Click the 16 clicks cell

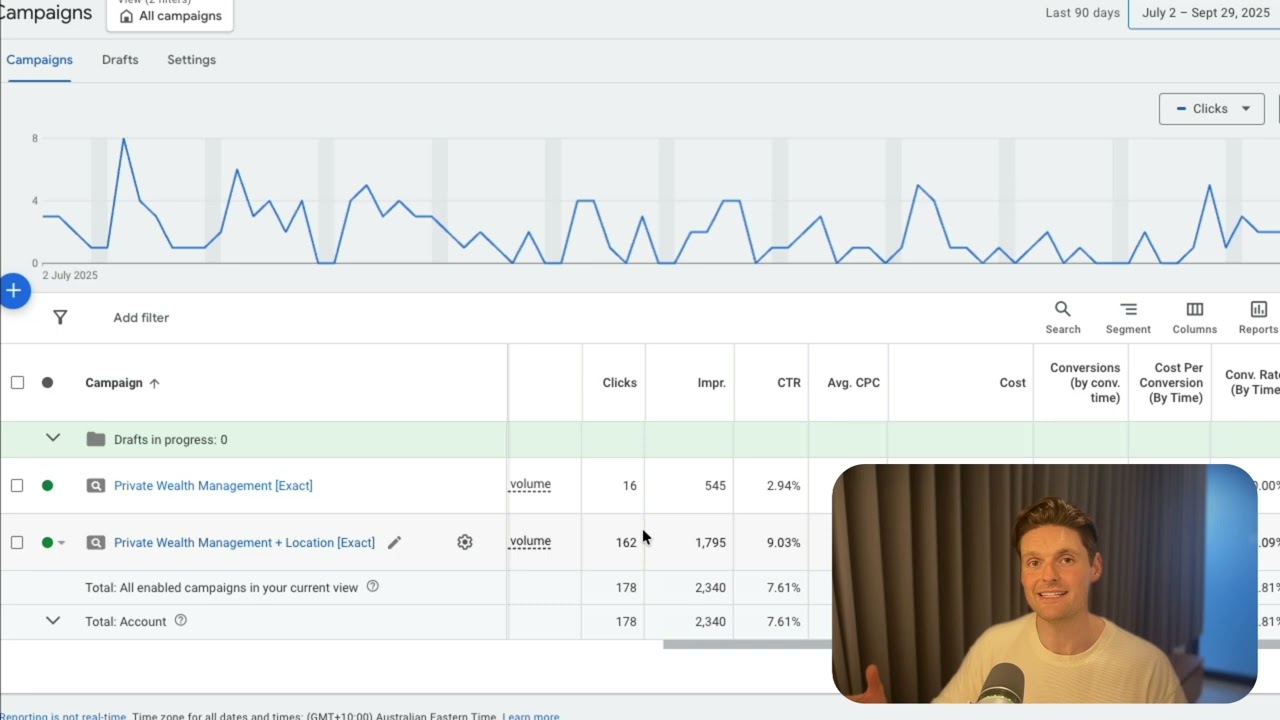629,486
